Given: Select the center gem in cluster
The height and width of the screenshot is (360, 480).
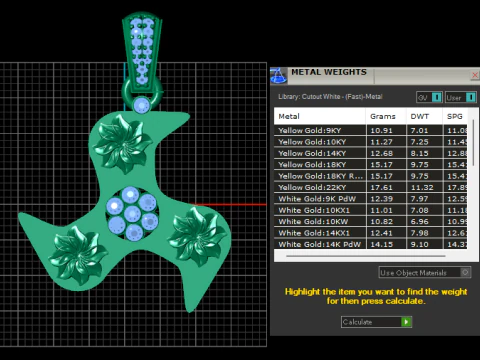Looking at the screenshot, I should [x=132, y=214].
